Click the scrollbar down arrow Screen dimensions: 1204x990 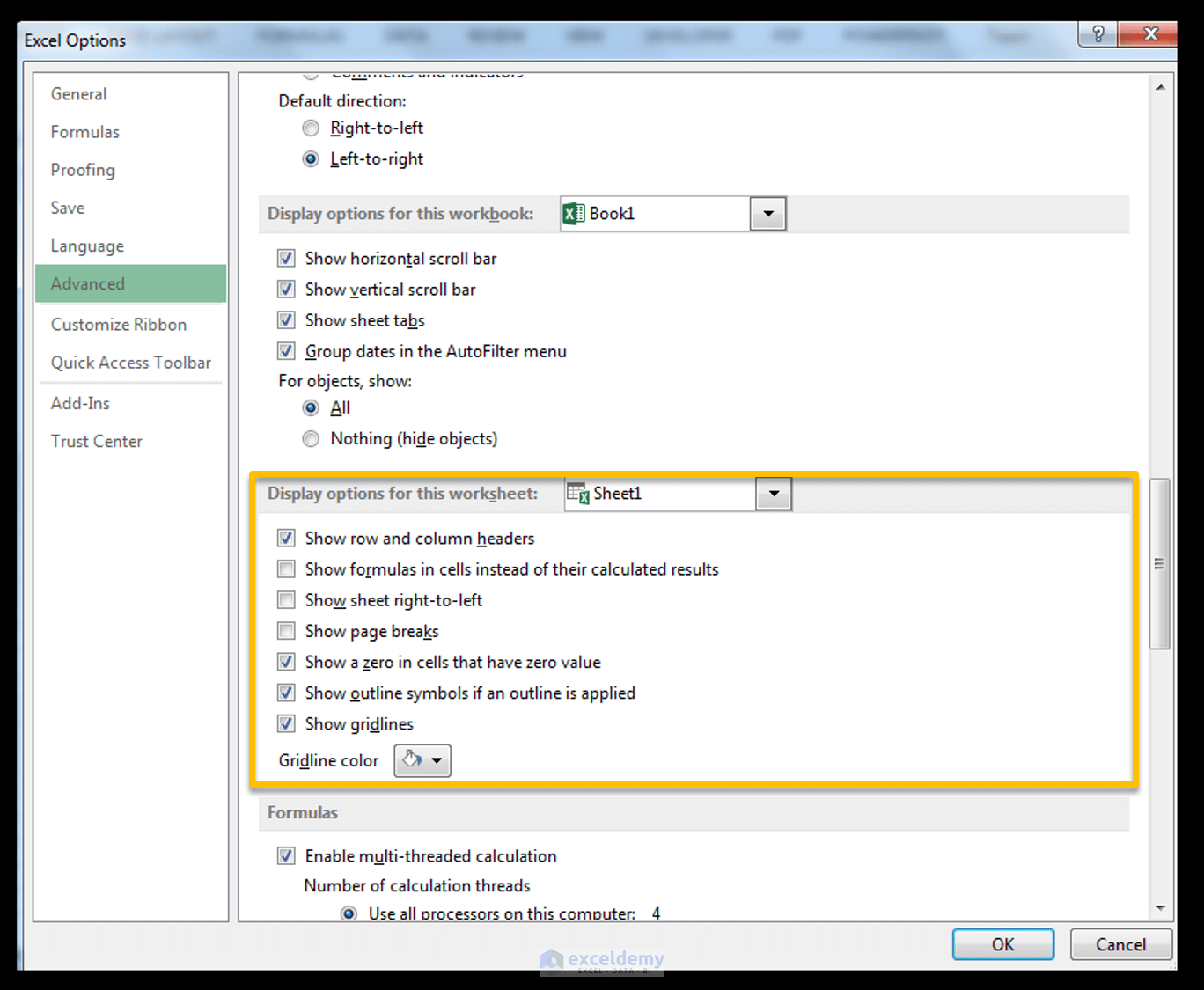click(x=1160, y=907)
